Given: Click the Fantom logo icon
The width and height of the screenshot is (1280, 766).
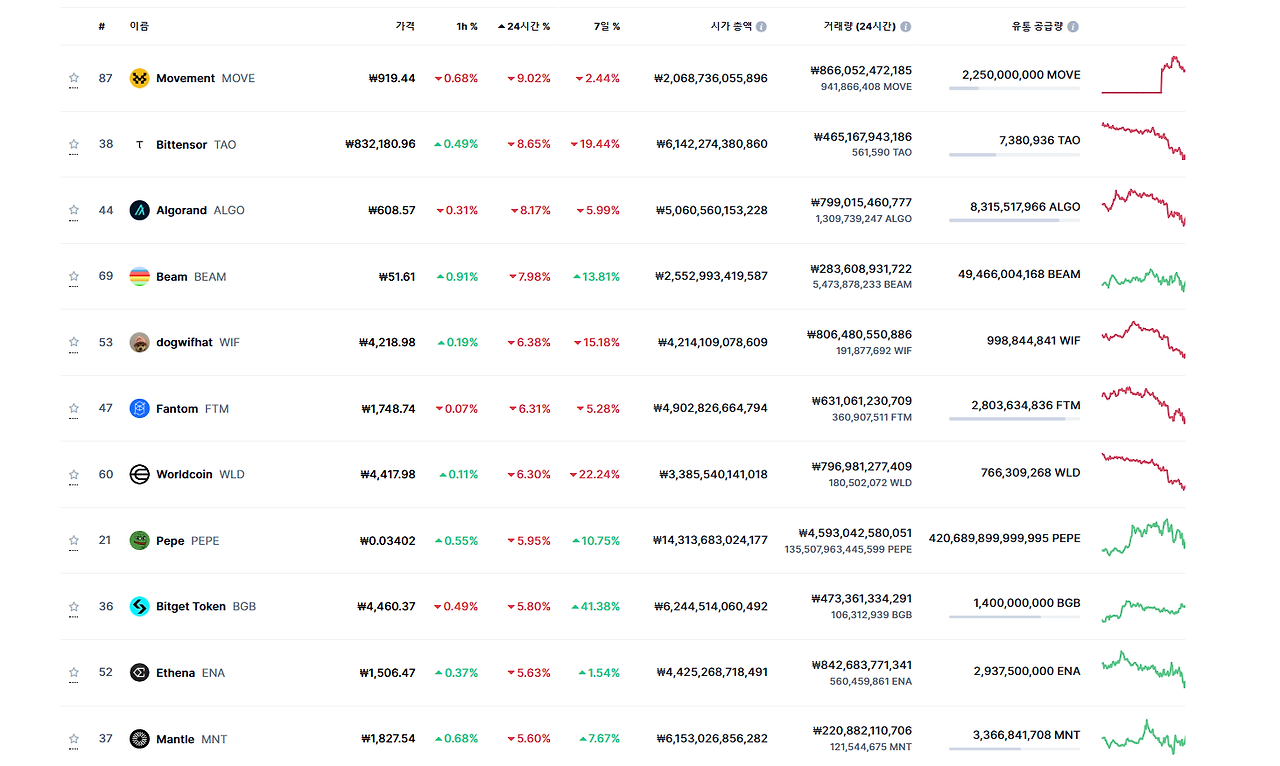Looking at the screenshot, I should (139, 408).
